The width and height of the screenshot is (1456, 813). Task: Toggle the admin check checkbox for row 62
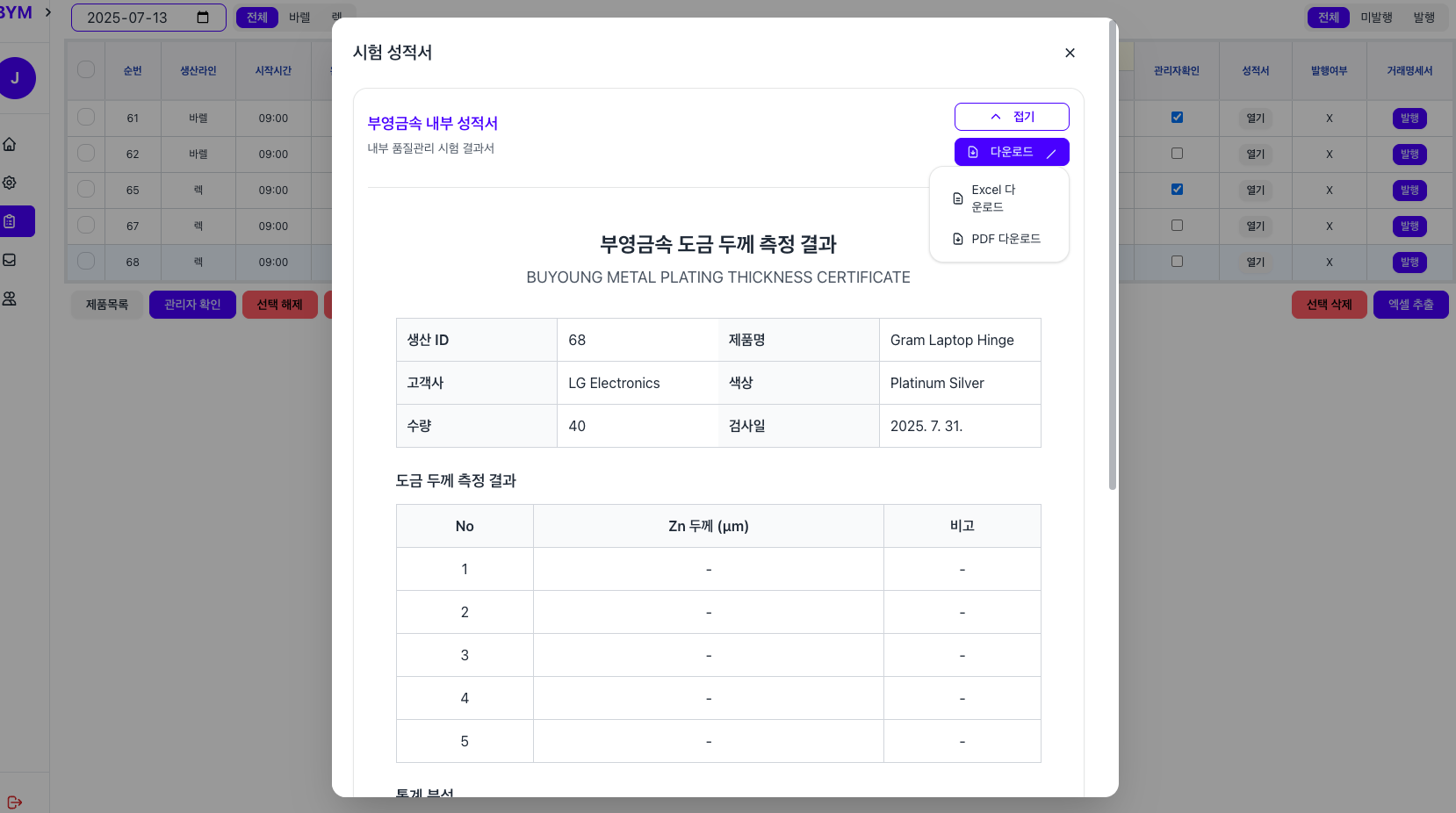click(1177, 154)
